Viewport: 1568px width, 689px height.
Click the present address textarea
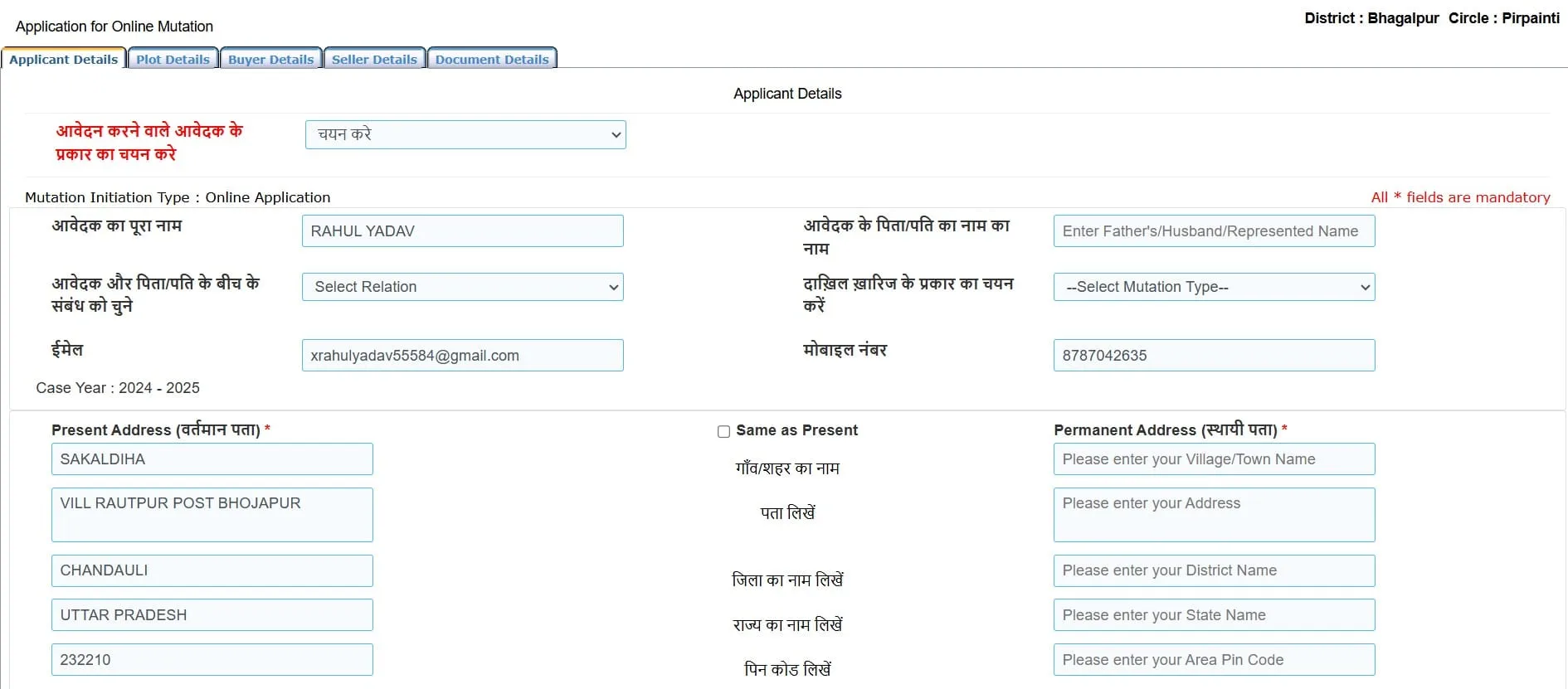212,515
